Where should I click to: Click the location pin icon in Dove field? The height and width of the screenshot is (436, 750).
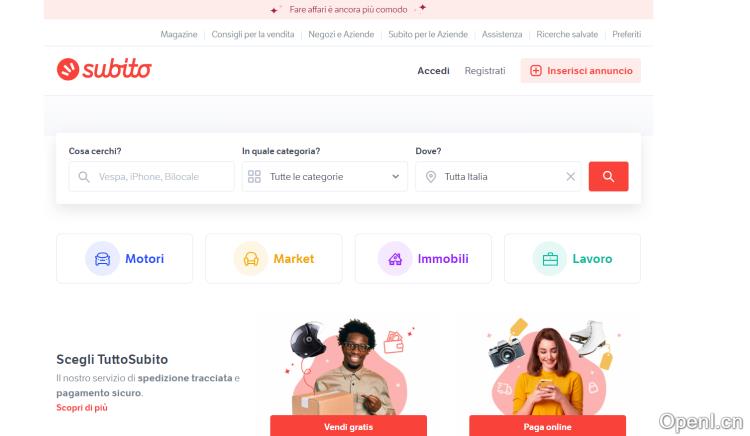430,176
